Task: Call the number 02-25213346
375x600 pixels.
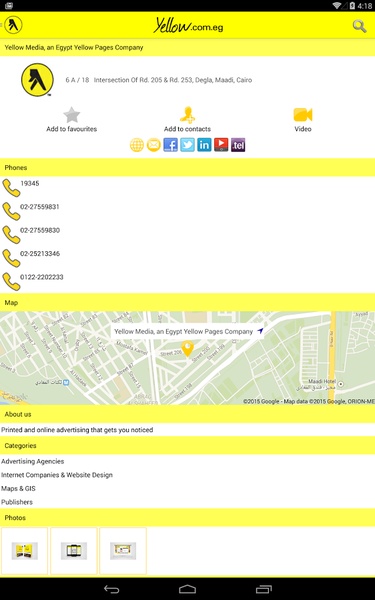Action: click(x=40, y=253)
